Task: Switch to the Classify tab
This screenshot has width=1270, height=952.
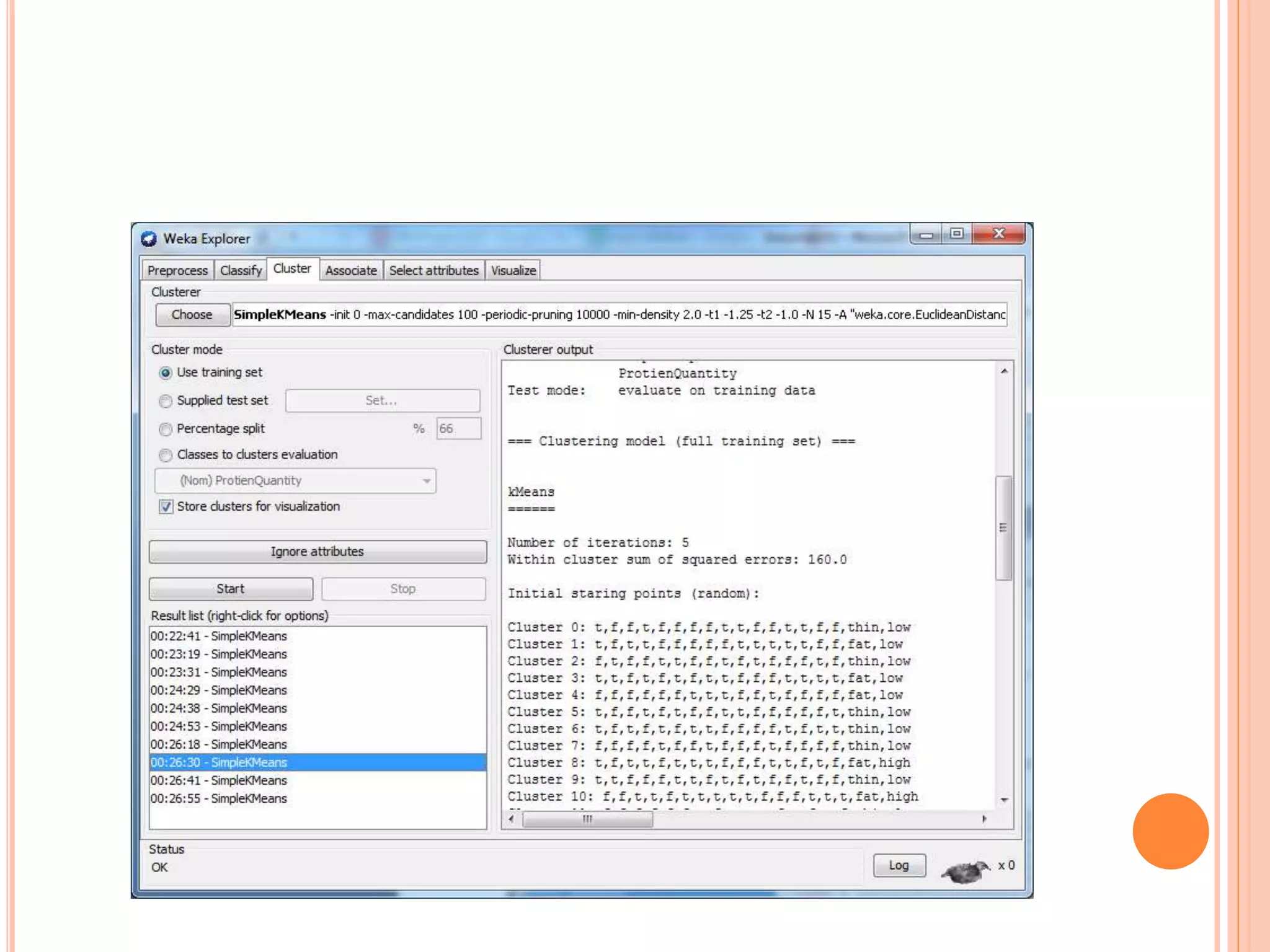Action: click(x=241, y=271)
